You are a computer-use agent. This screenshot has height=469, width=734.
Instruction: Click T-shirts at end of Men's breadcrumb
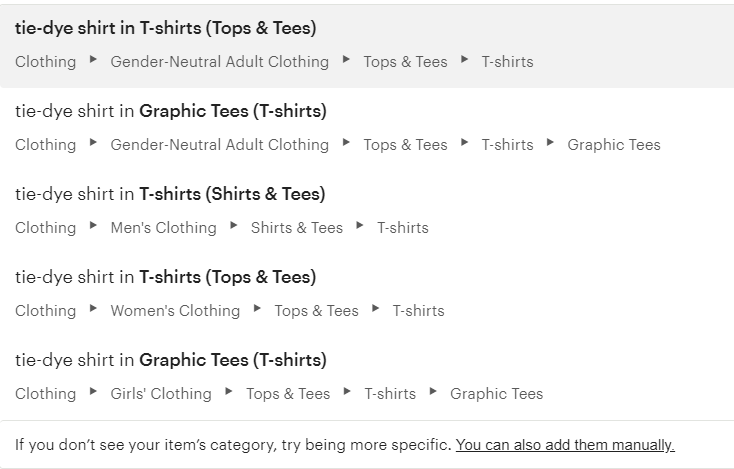click(x=403, y=227)
